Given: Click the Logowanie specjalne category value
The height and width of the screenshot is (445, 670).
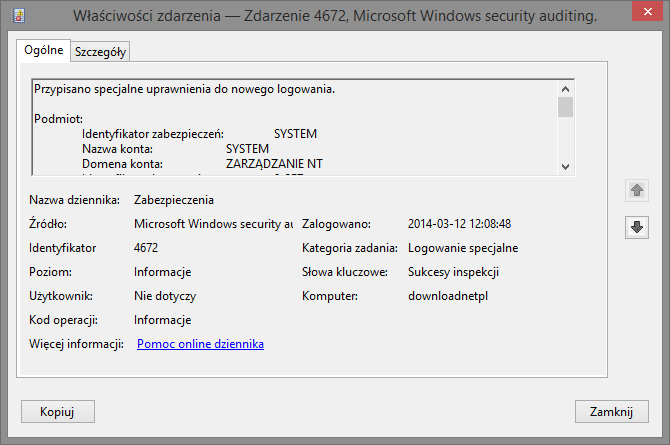Looking at the screenshot, I should [463, 248].
